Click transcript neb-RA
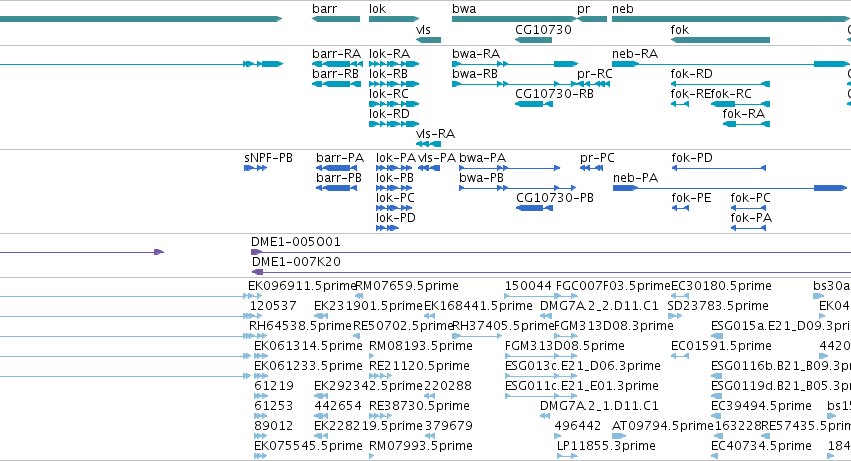 coord(635,54)
